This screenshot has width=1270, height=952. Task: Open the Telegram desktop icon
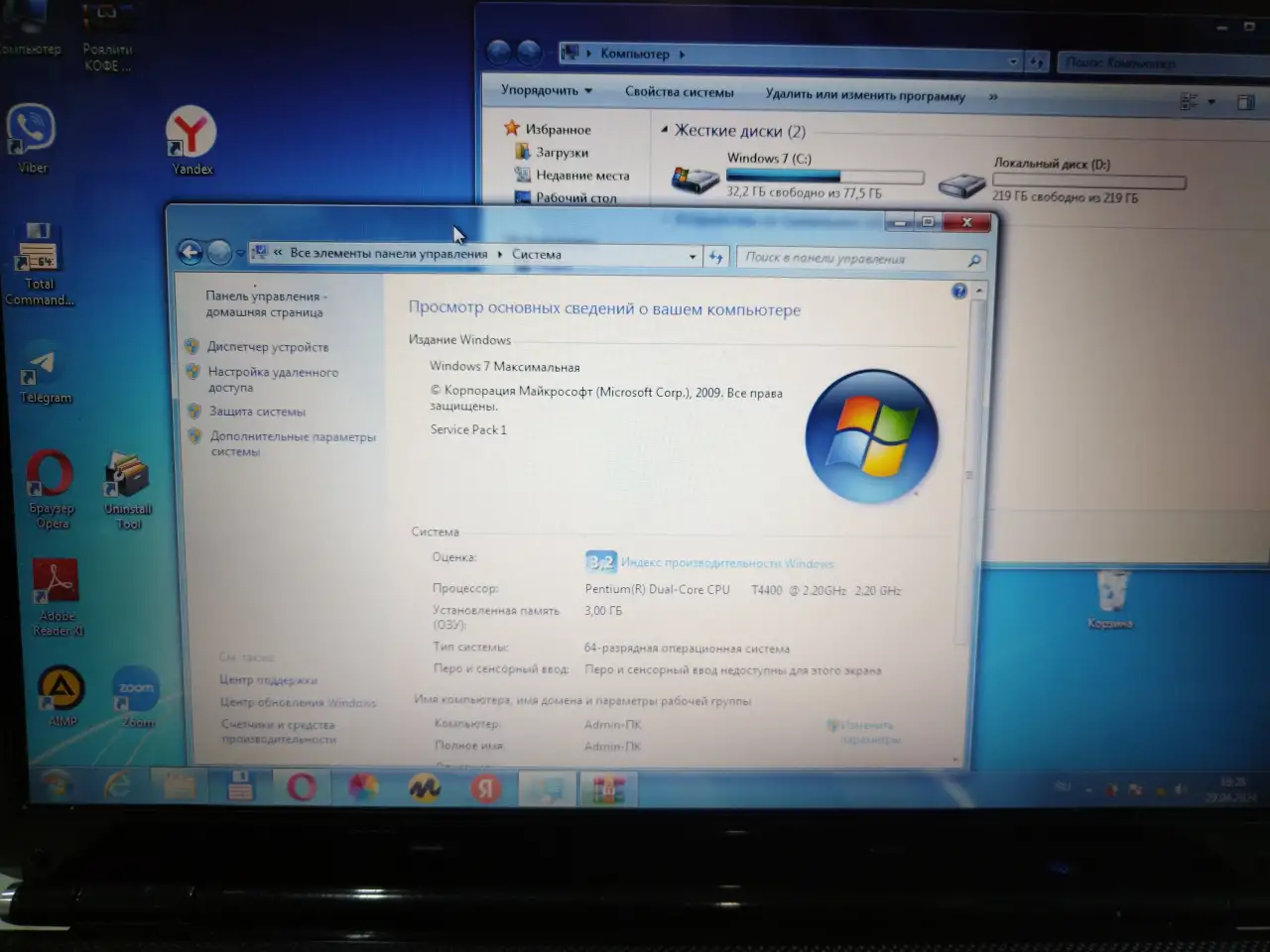click(x=44, y=373)
